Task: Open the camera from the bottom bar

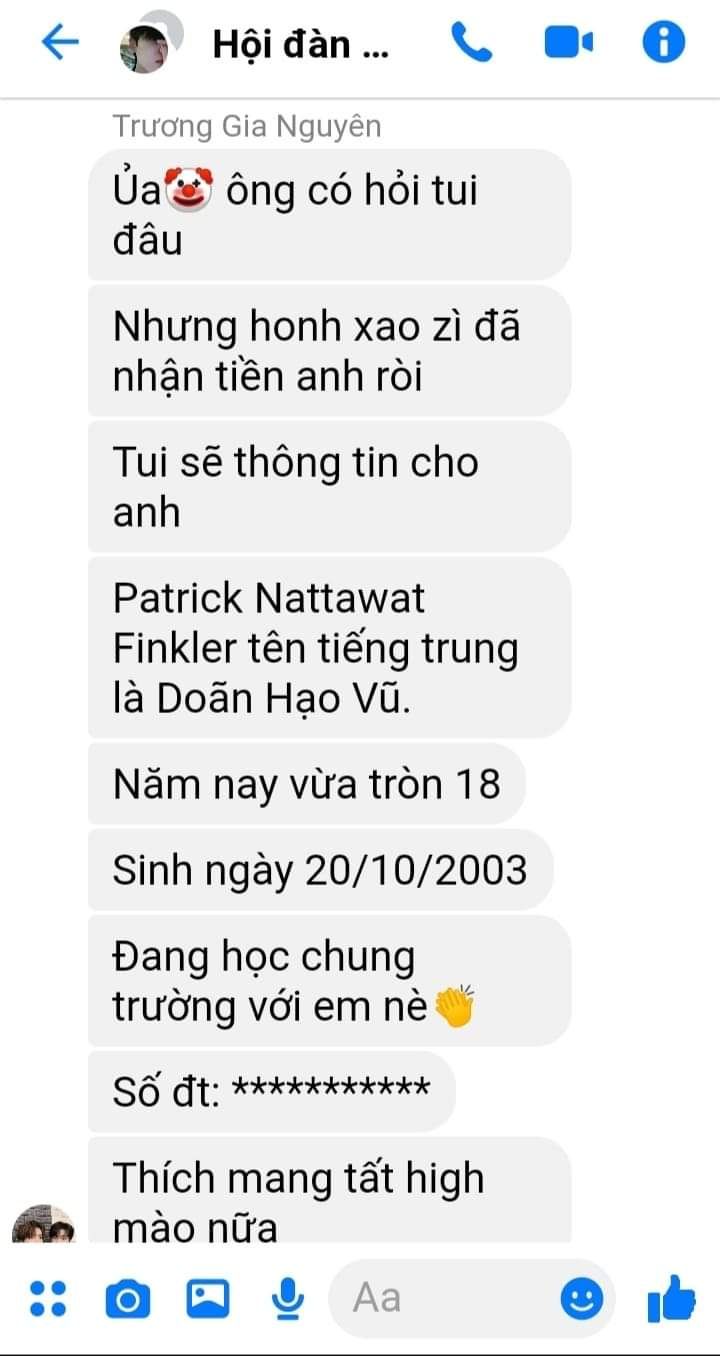Action: pos(127,1299)
